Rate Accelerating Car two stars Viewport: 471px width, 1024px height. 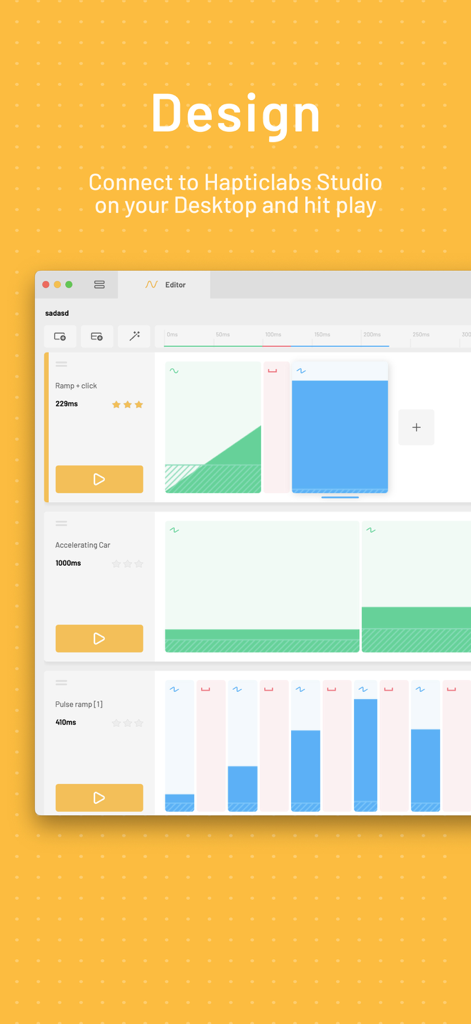(127, 564)
